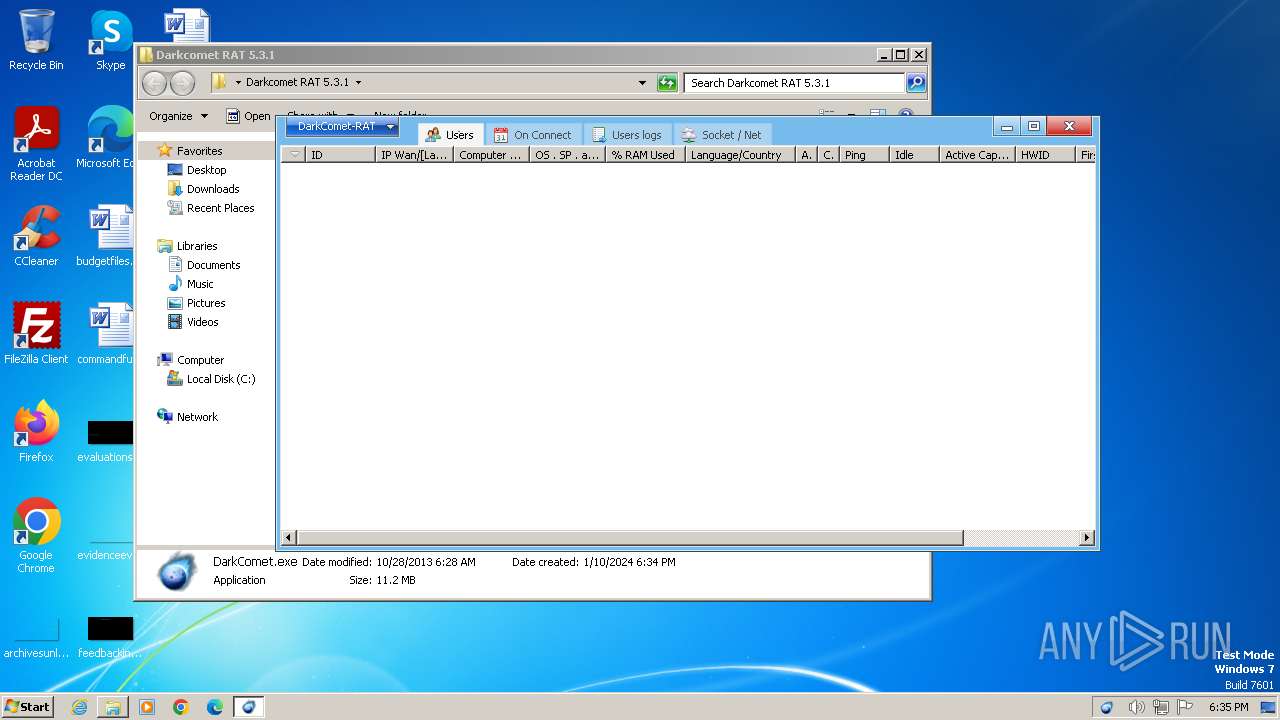Open Edge from the taskbar
Screen dimensions: 1280x720
(215, 707)
